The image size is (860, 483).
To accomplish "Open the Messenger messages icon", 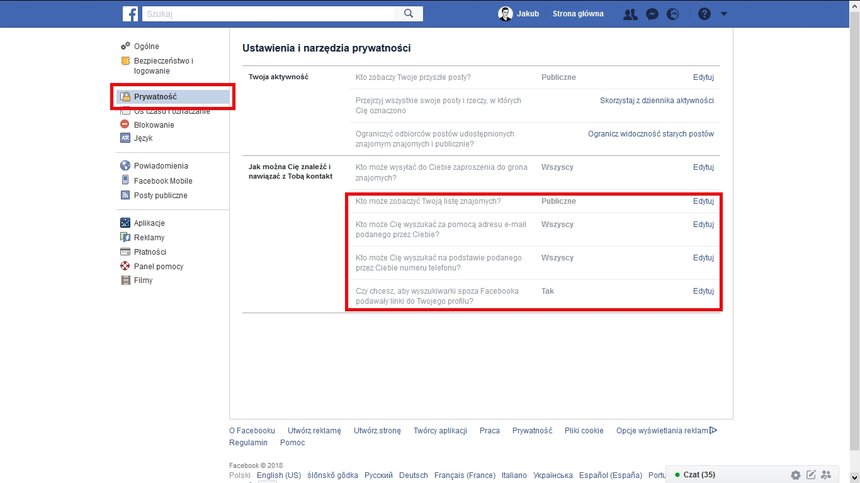I will pos(652,14).
